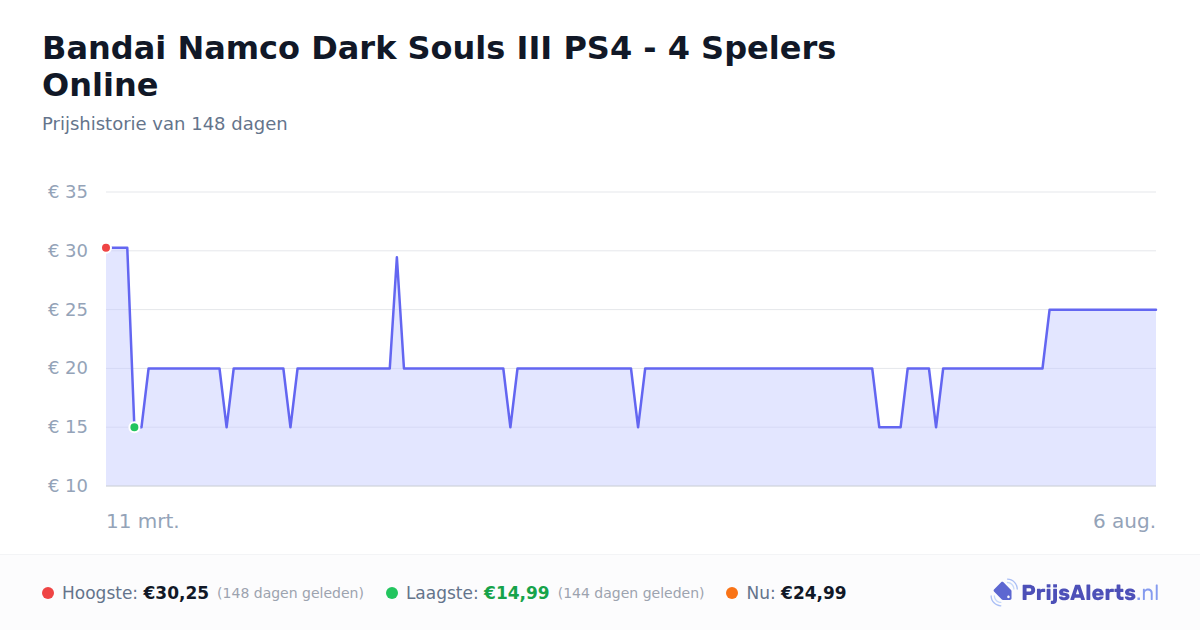Image resolution: width=1200 pixels, height=630 pixels.
Task: Click the € 10 axis label
Action: tap(68, 486)
